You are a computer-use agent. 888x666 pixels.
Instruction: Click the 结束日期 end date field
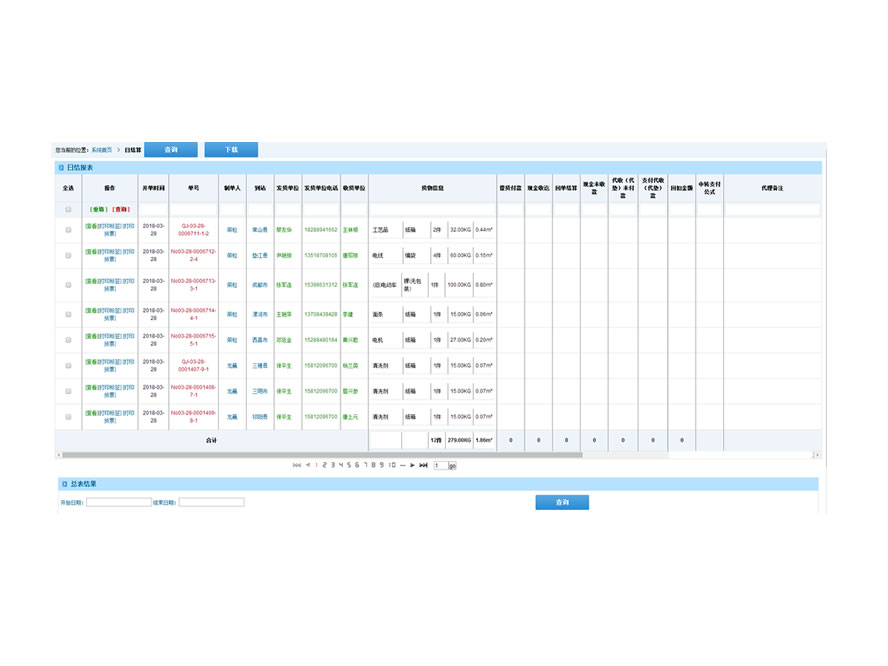211,502
